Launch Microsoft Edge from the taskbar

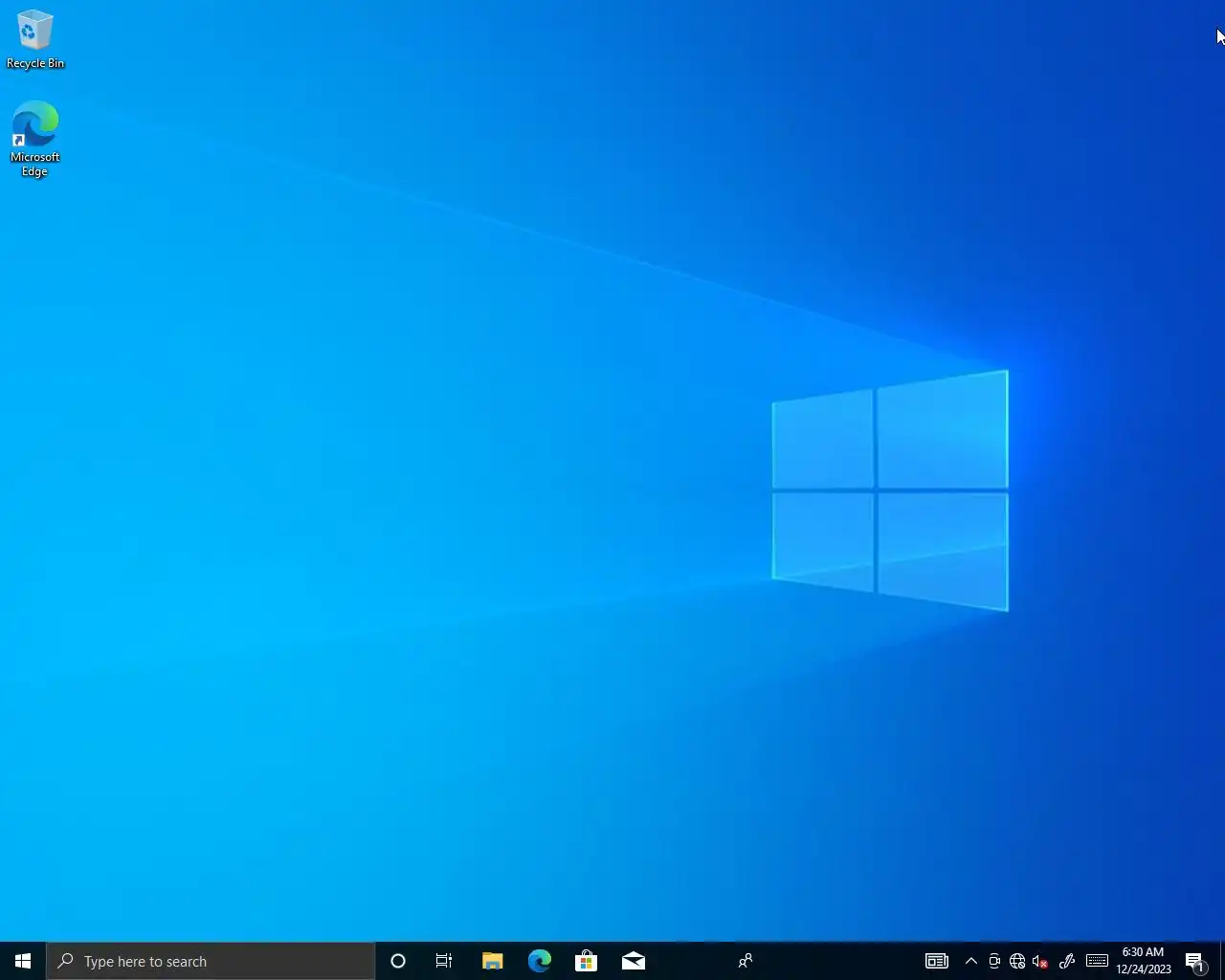coord(539,961)
